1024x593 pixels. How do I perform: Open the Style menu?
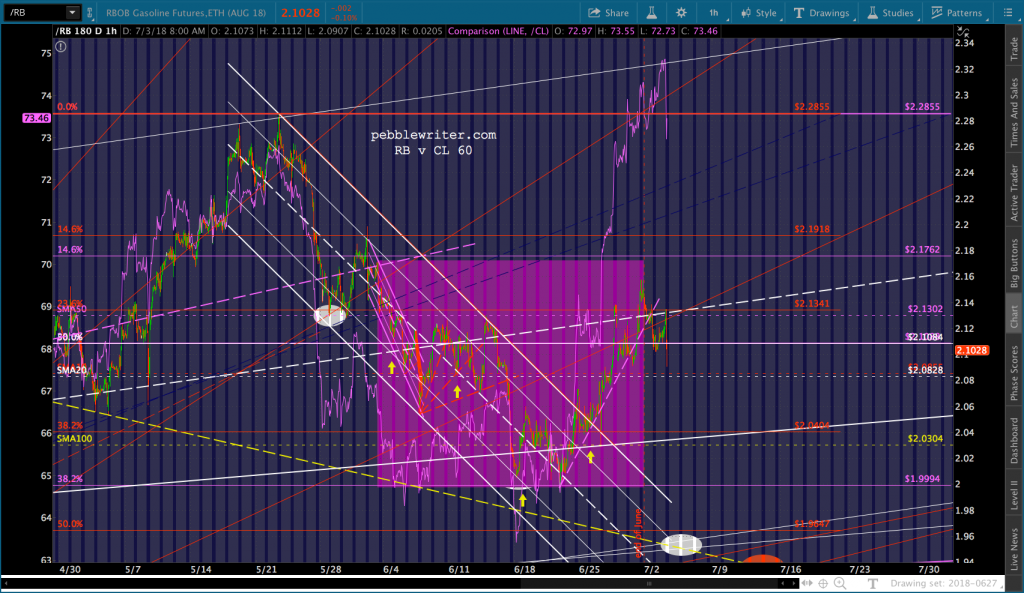(x=758, y=13)
